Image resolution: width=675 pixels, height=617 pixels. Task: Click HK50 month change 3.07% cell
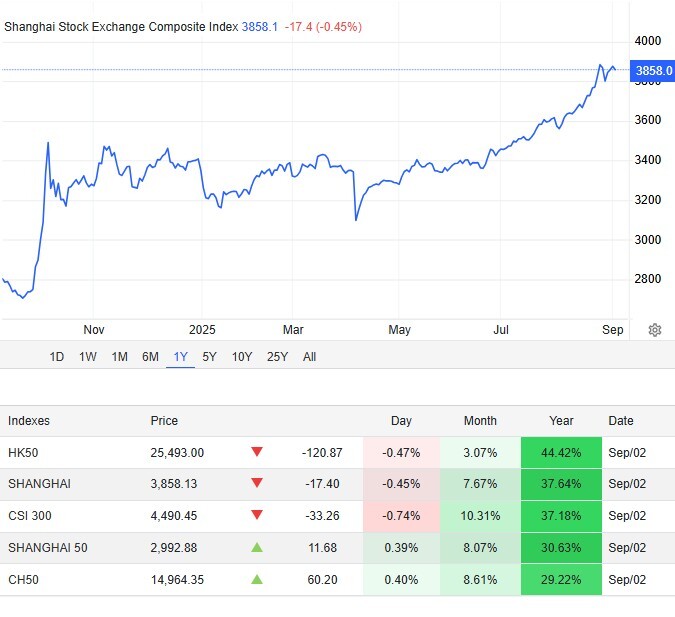480,453
